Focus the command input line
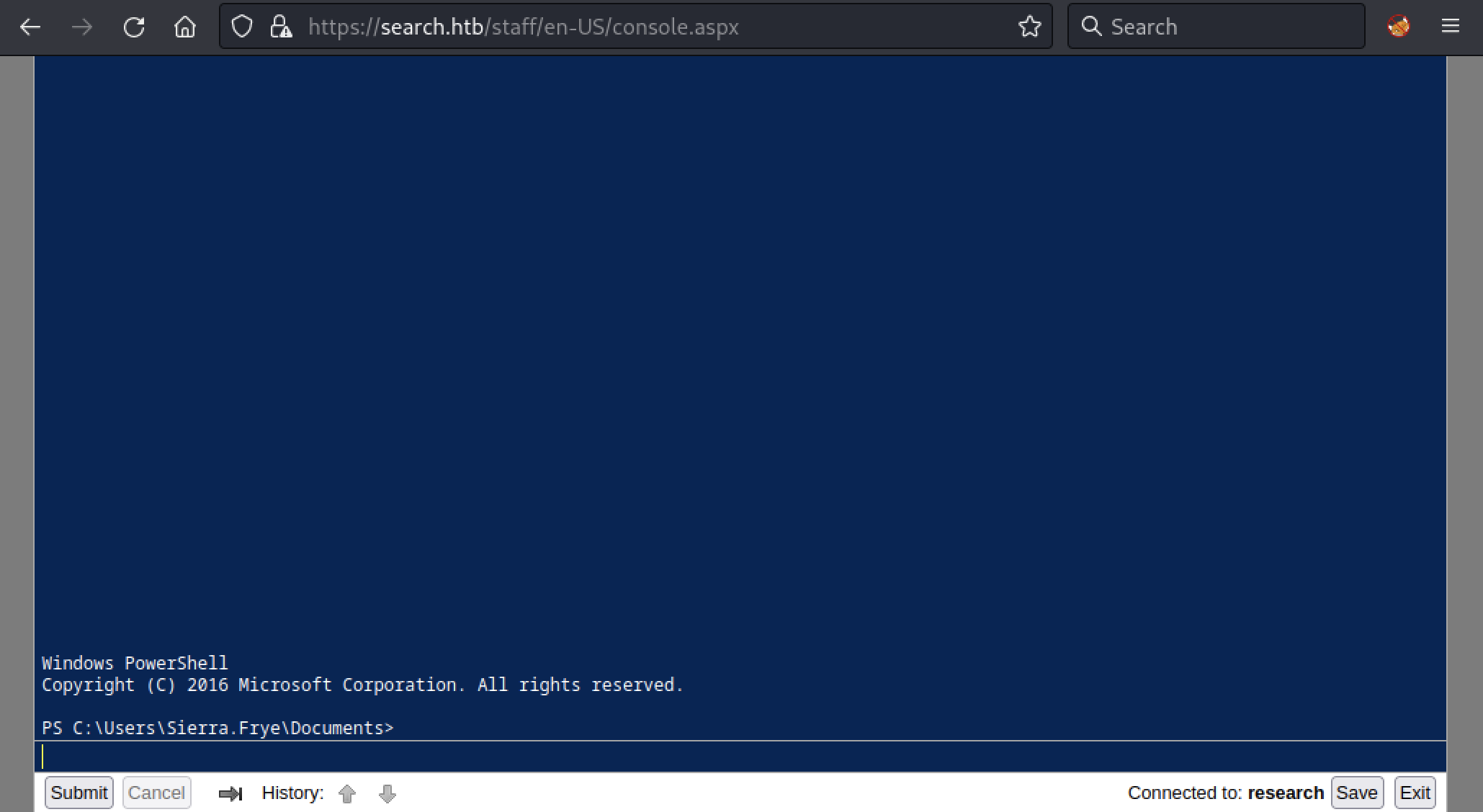The width and height of the screenshot is (1483, 812). [x=720, y=757]
